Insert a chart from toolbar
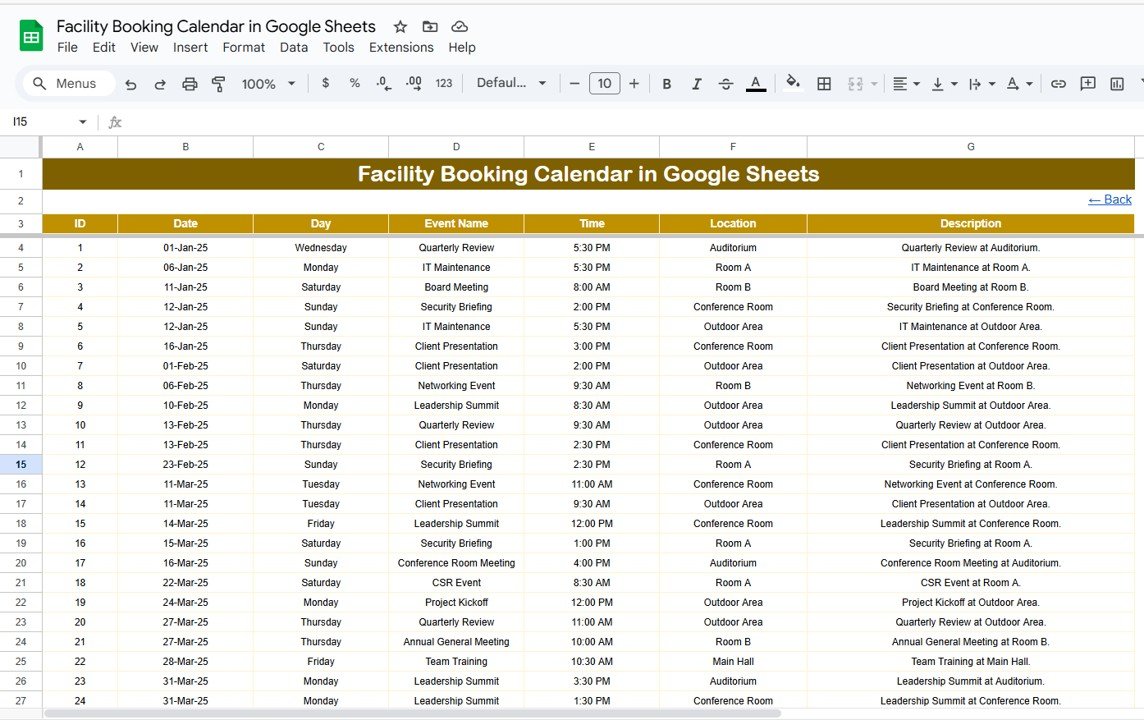 click(x=1117, y=84)
